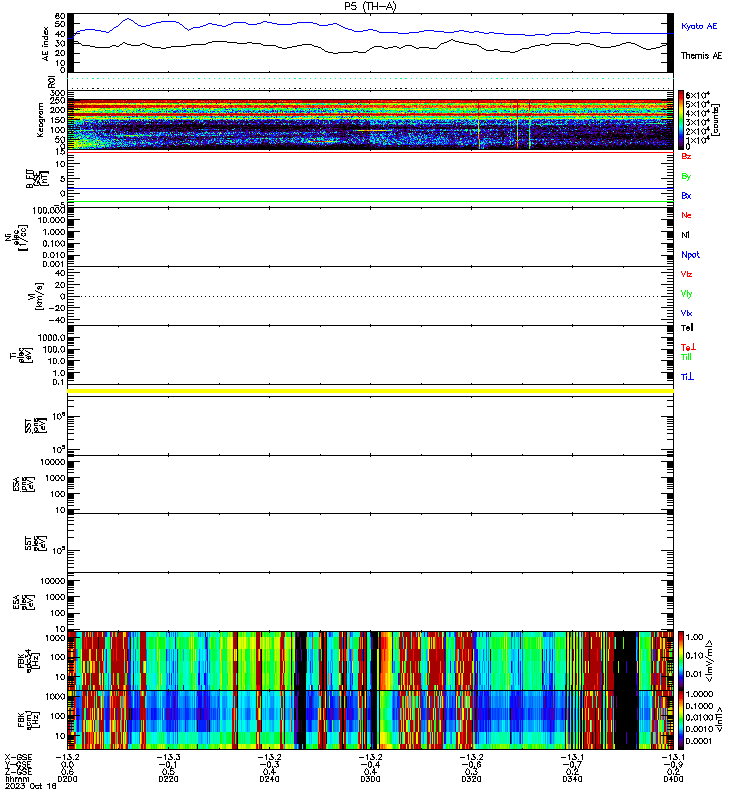Click the red Viz velocity label

point(686,274)
